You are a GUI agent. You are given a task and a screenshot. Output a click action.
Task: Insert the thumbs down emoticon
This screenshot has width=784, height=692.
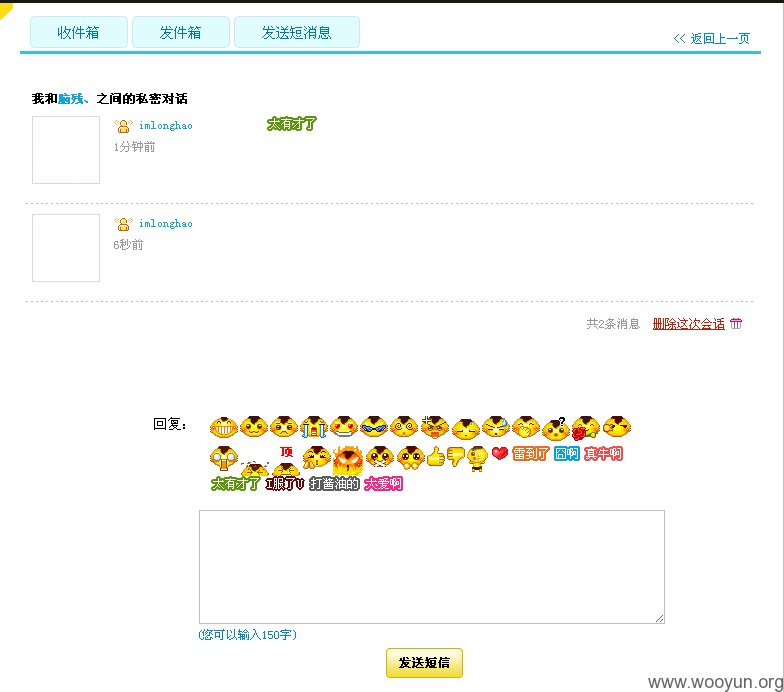point(456,456)
